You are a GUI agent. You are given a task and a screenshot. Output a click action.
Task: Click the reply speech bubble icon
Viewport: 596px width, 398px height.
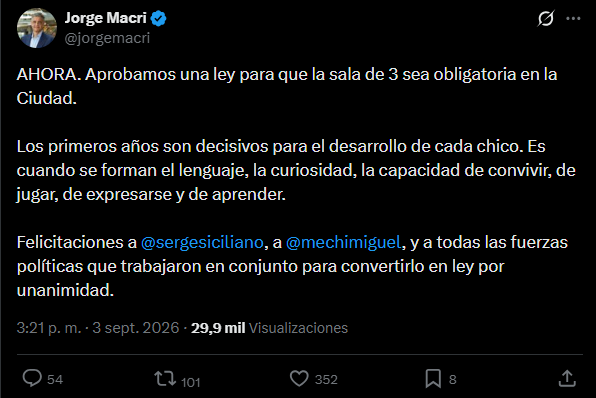[32, 378]
